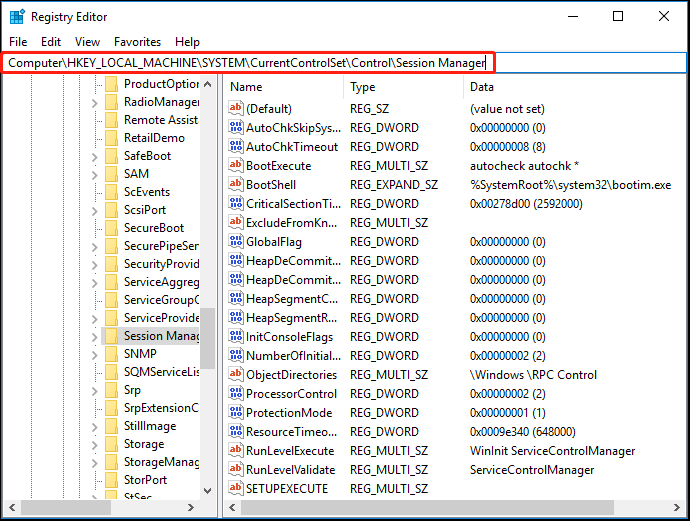Click the %SystemRoot%\system32\bootim.exe data cell
Image resolution: width=690 pixels, height=521 pixels.
click(570, 185)
